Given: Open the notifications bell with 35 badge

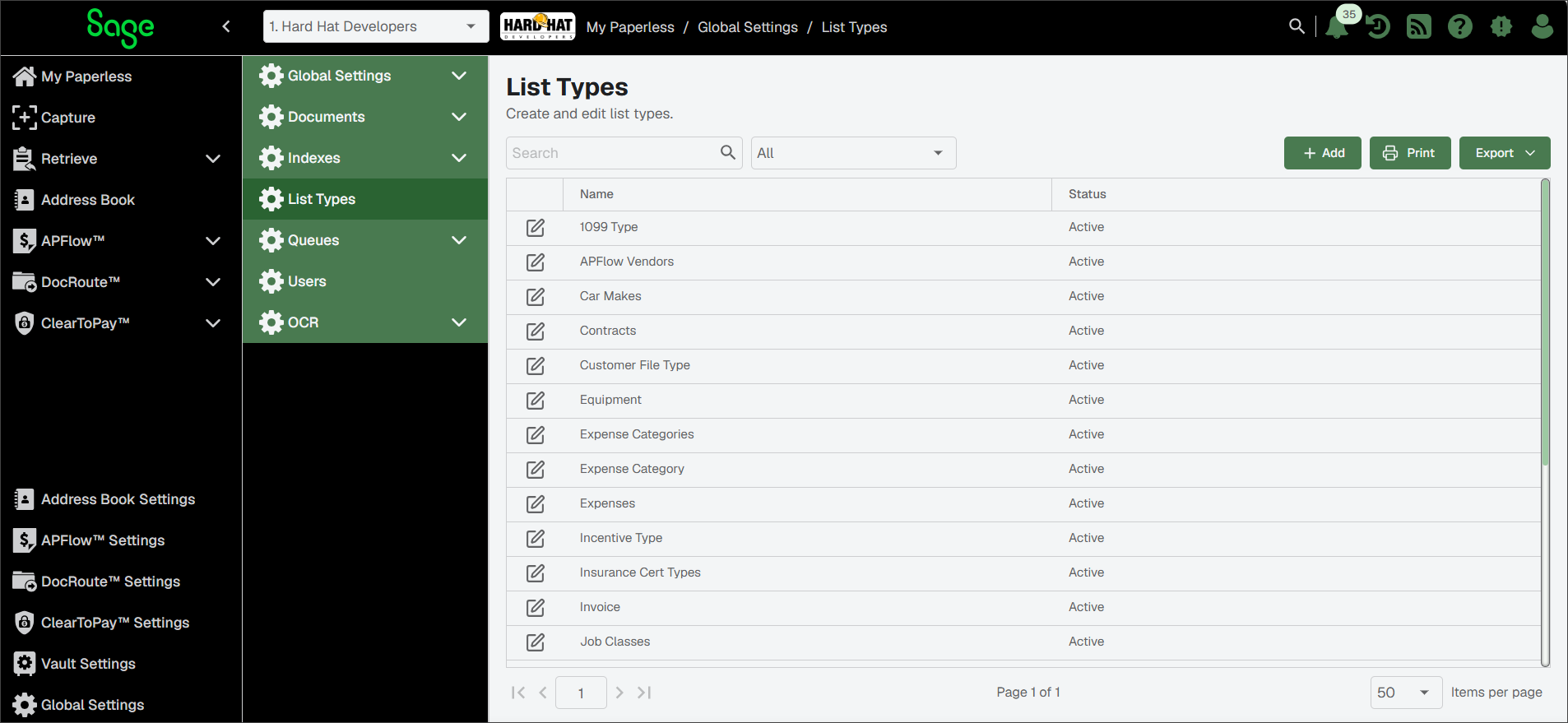Looking at the screenshot, I should coord(1337,27).
